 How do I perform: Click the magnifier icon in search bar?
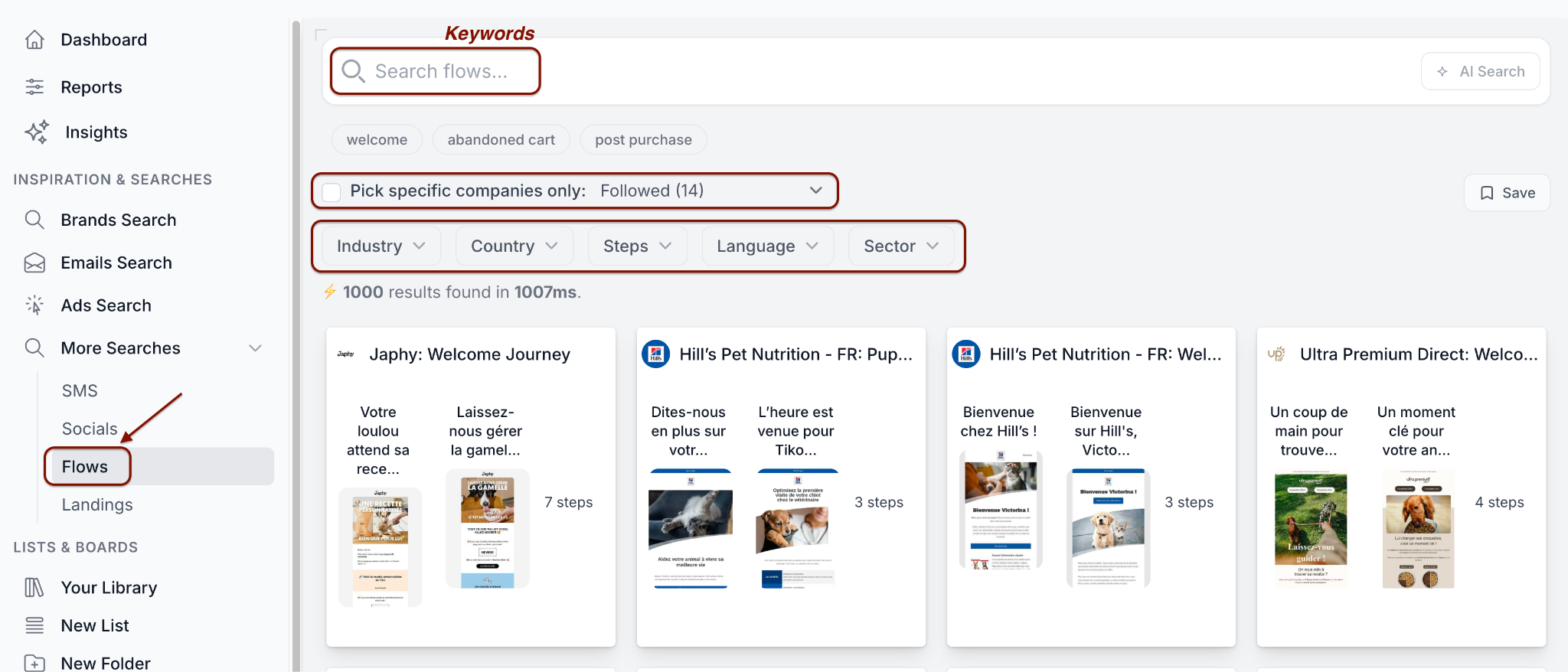point(353,71)
